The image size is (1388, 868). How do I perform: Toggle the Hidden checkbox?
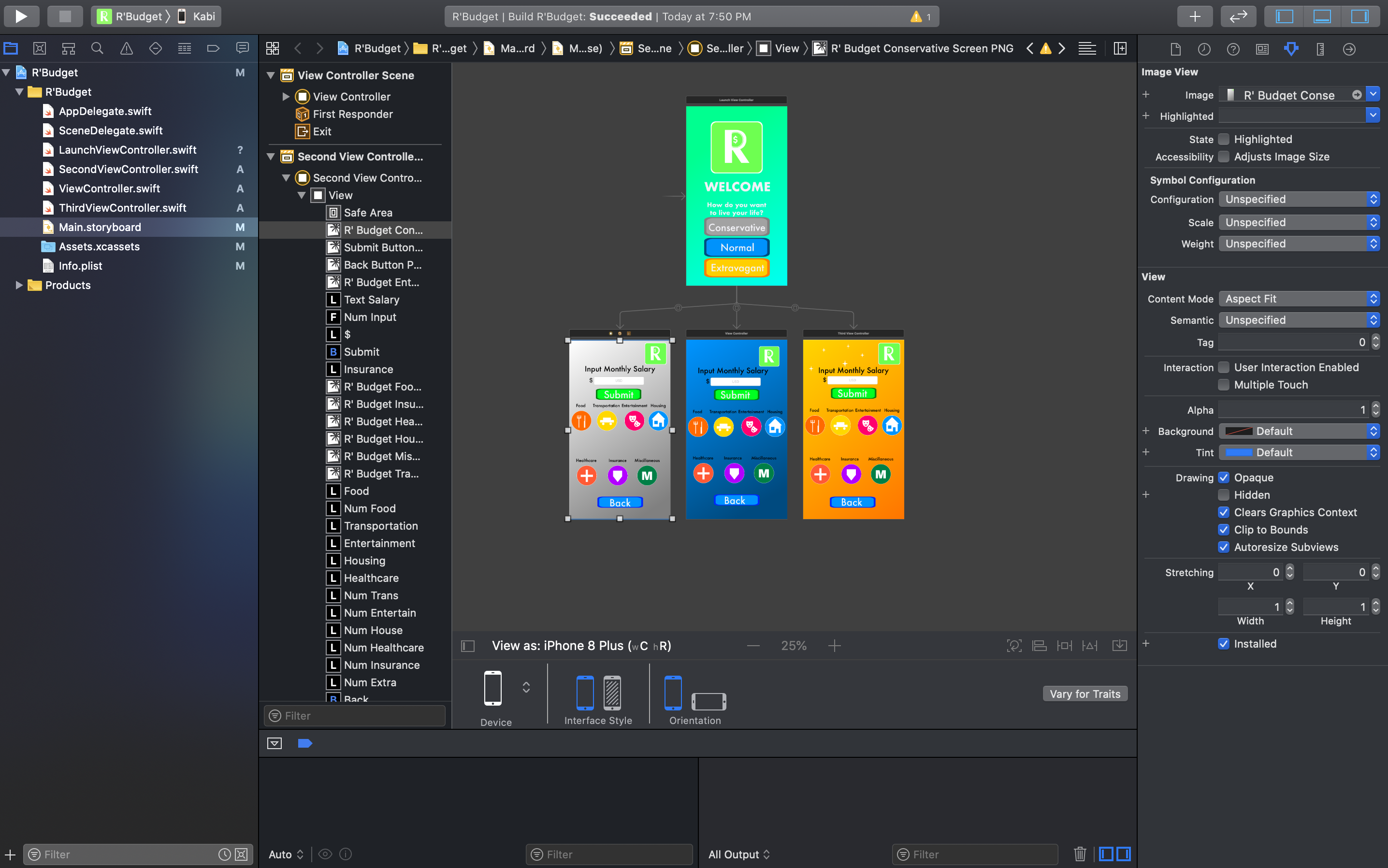tap(1223, 495)
